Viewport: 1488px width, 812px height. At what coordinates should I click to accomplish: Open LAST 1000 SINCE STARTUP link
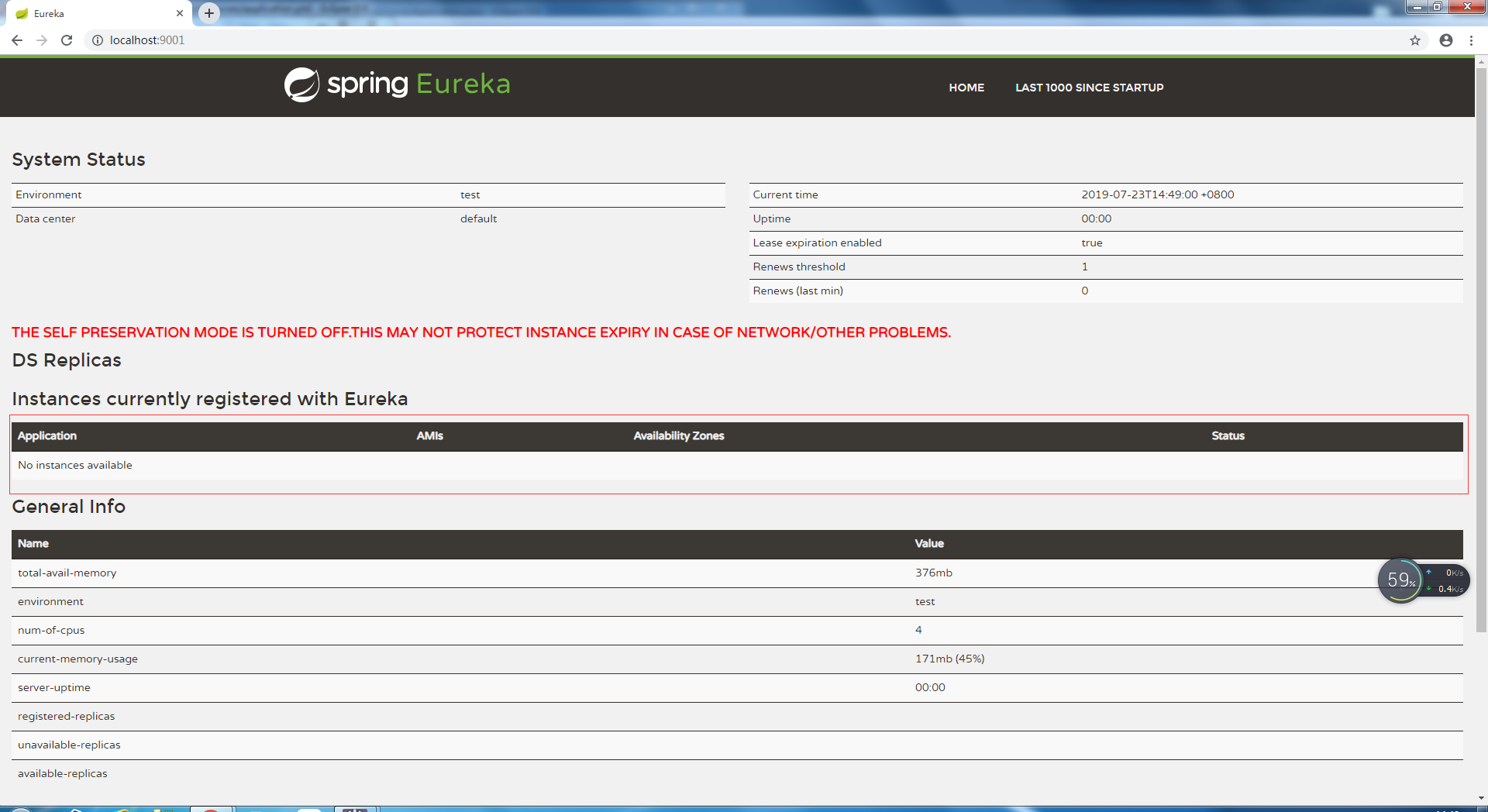pos(1090,88)
